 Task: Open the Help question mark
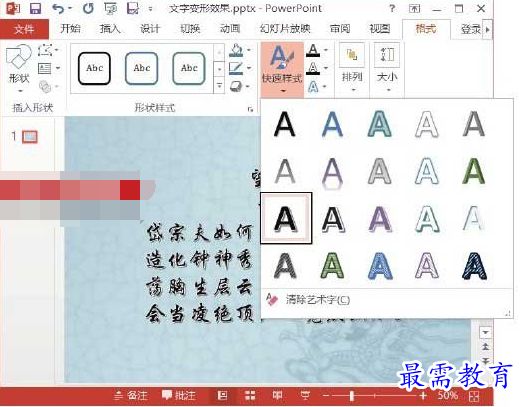pyautogui.click(x=392, y=8)
